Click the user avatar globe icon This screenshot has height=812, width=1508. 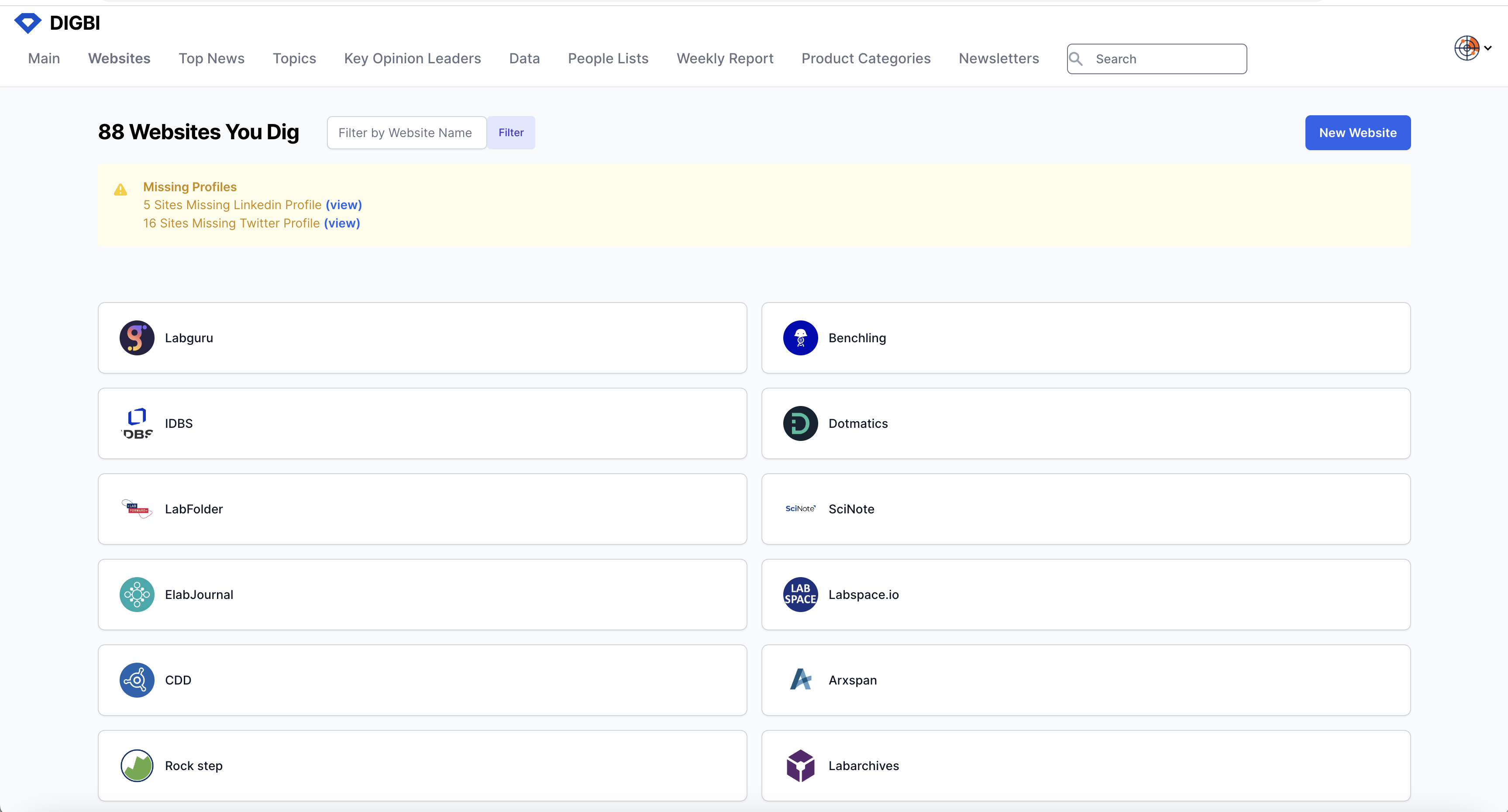(x=1467, y=48)
